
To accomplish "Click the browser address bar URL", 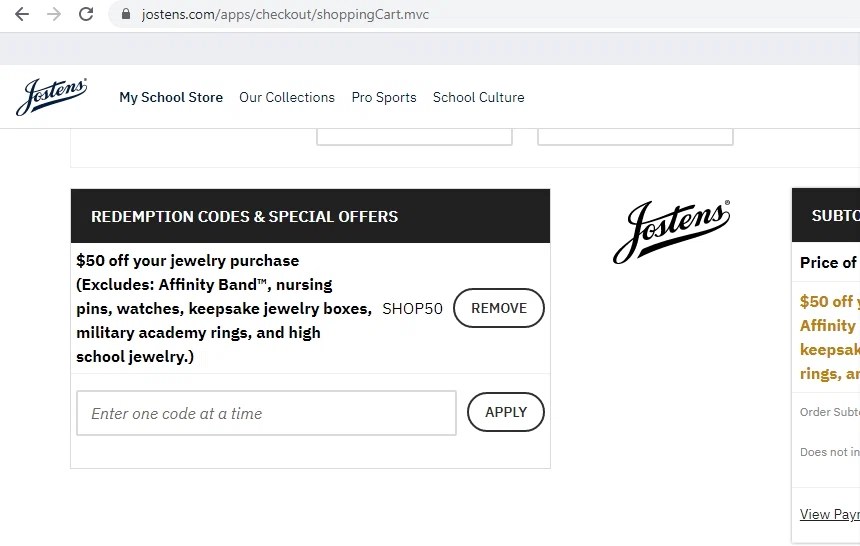I will click(285, 15).
